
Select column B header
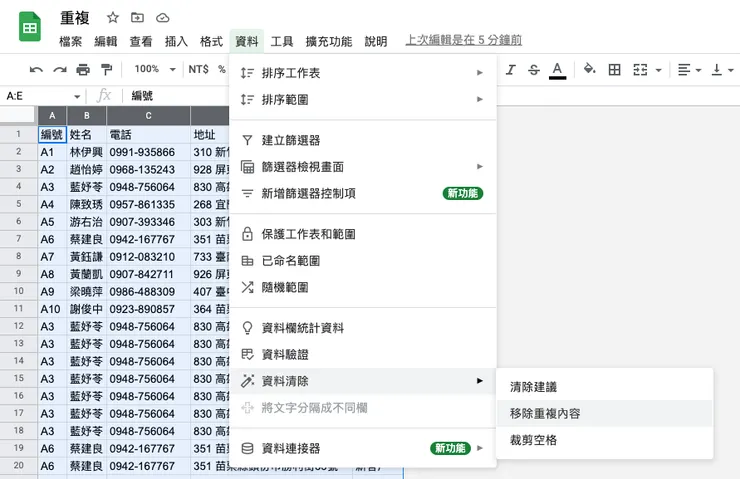click(x=87, y=116)
